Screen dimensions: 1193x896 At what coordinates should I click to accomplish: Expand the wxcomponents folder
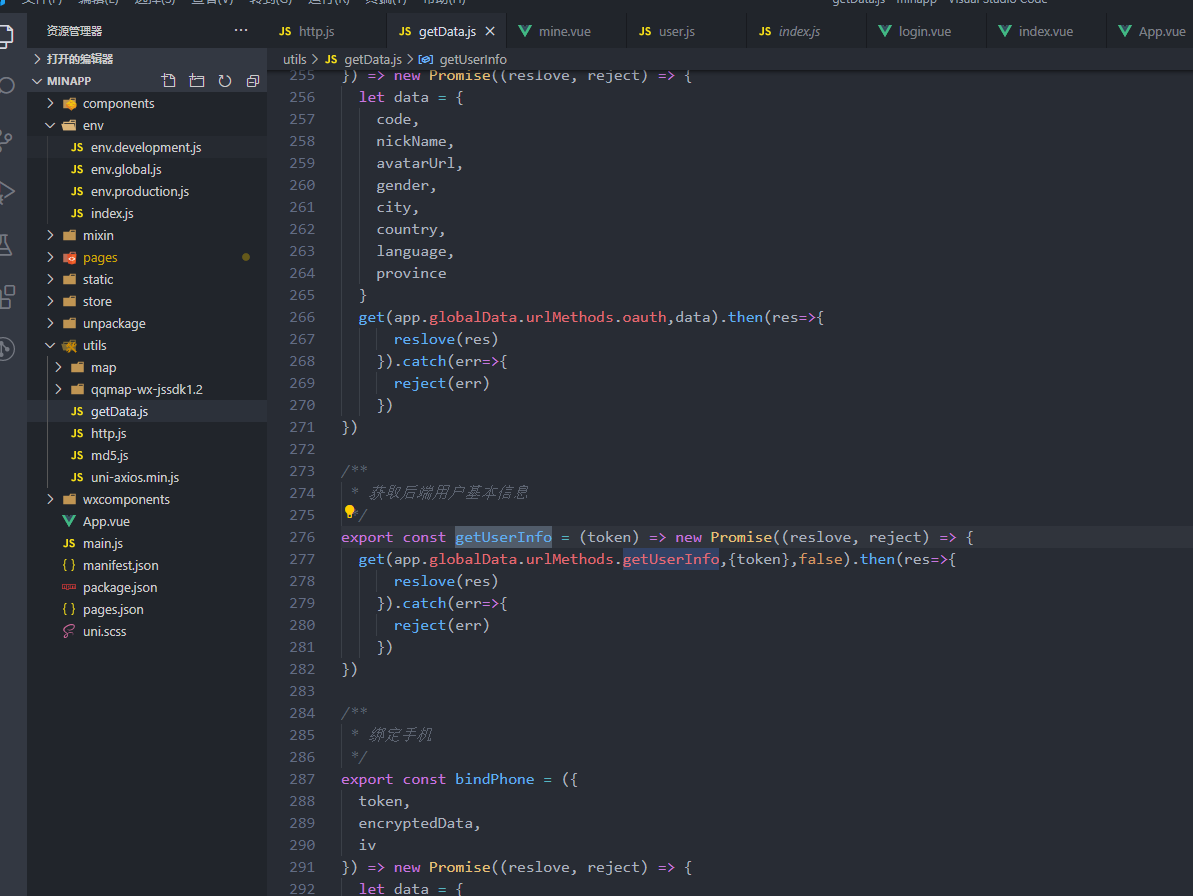(147, 499)
